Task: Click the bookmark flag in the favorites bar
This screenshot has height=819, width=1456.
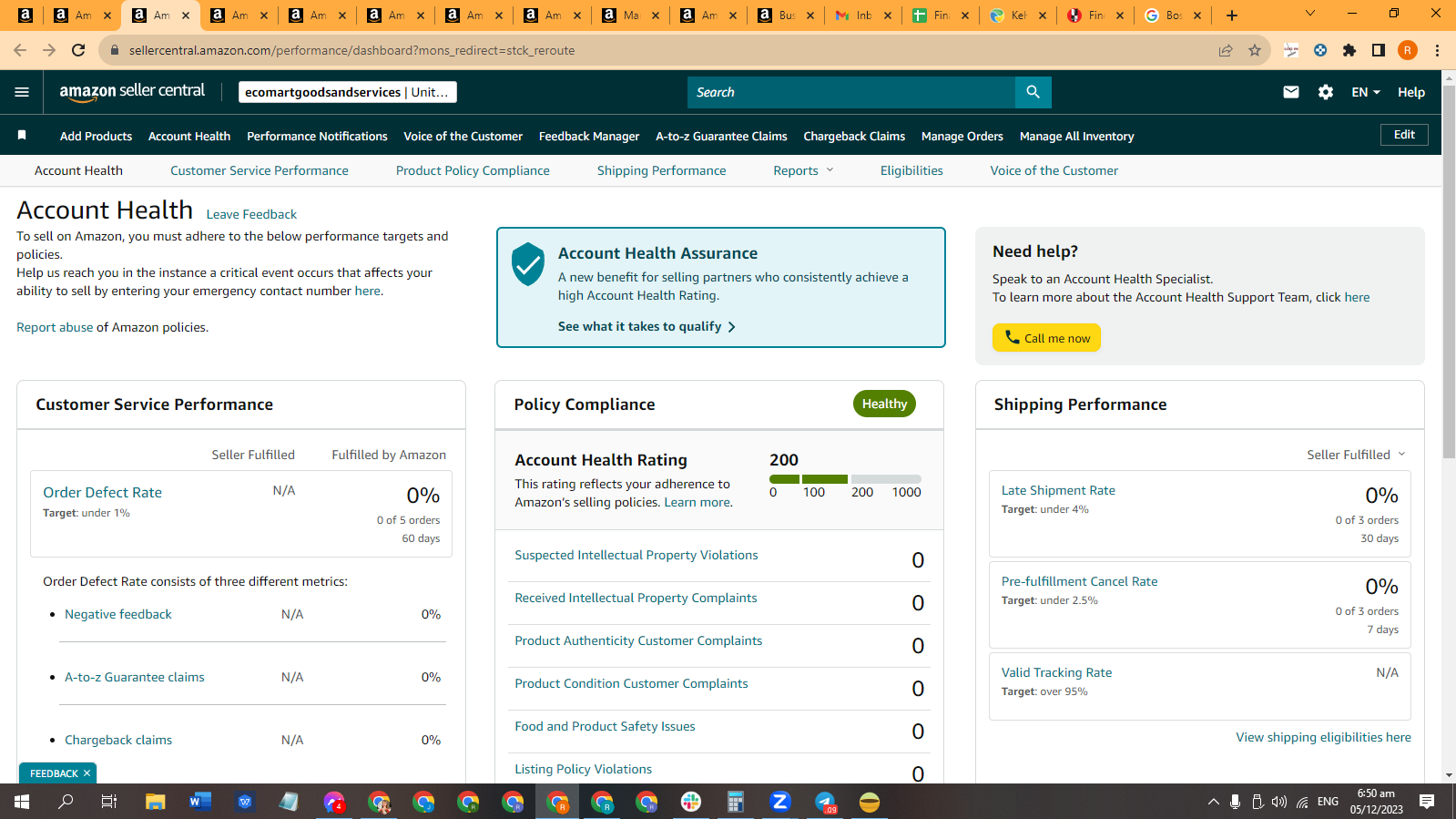Action: [x=22, y=136]
